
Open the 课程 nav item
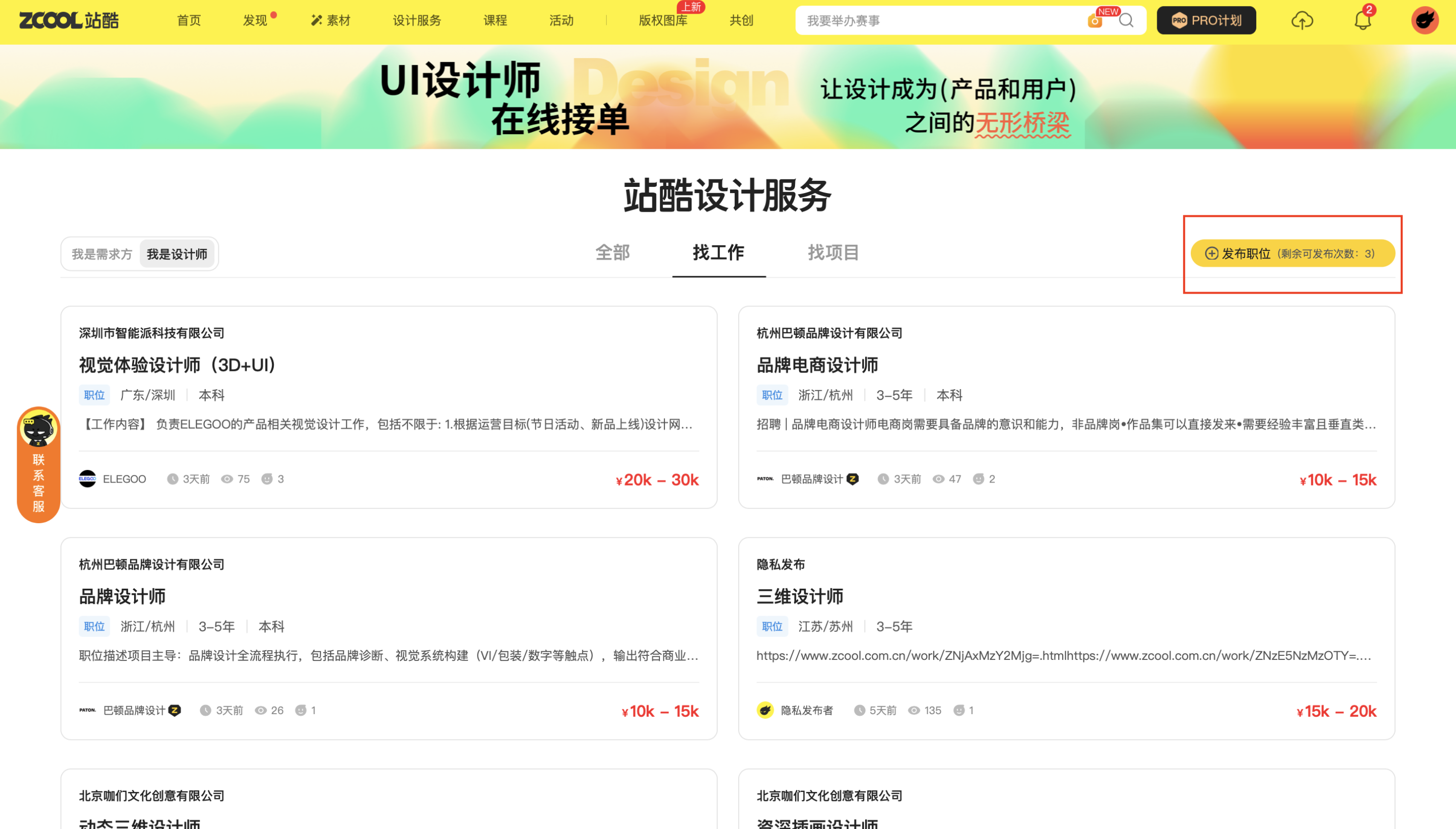click(495, 20)
